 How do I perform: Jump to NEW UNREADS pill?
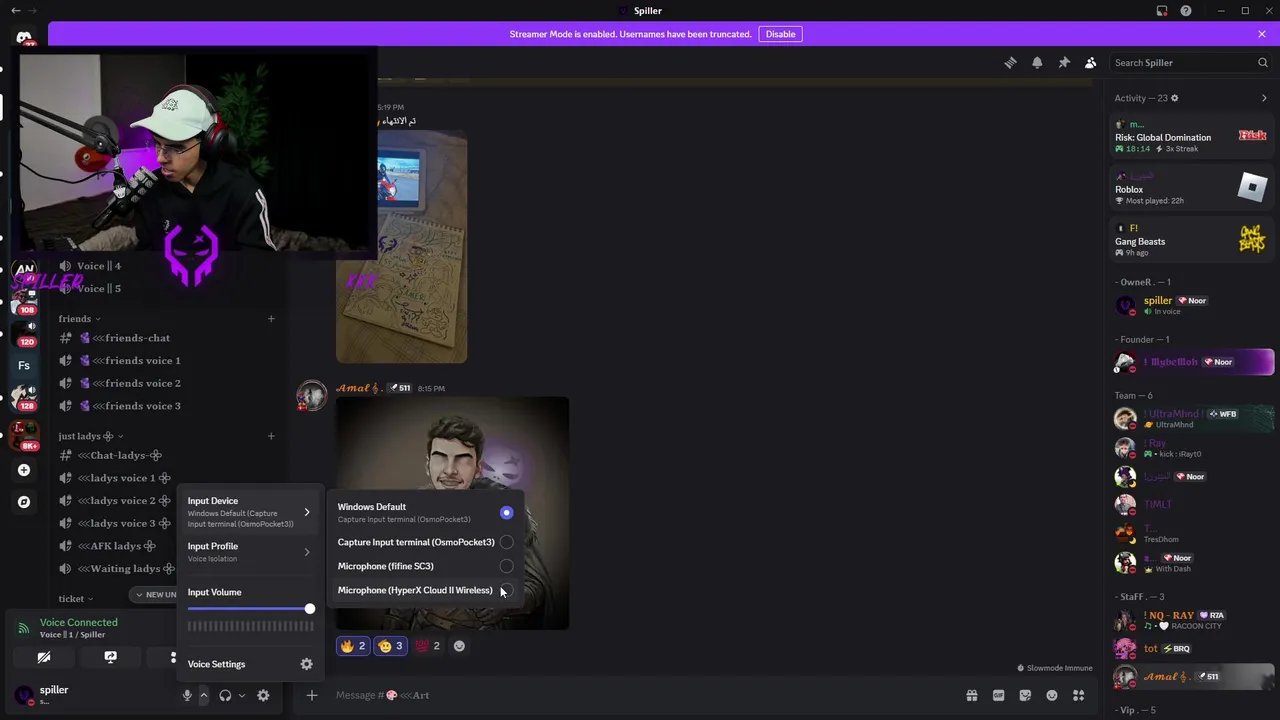tap(156, 594)
